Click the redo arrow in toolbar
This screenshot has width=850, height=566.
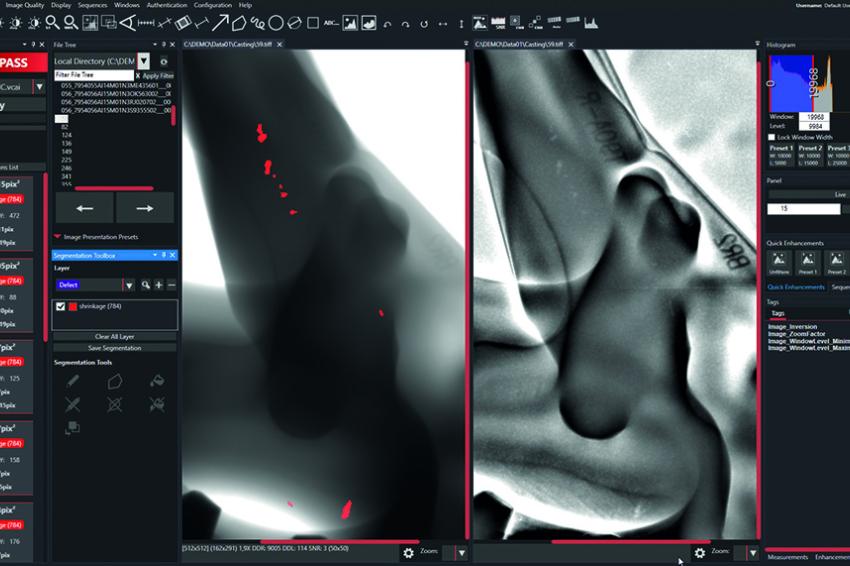tap(405, 24)
